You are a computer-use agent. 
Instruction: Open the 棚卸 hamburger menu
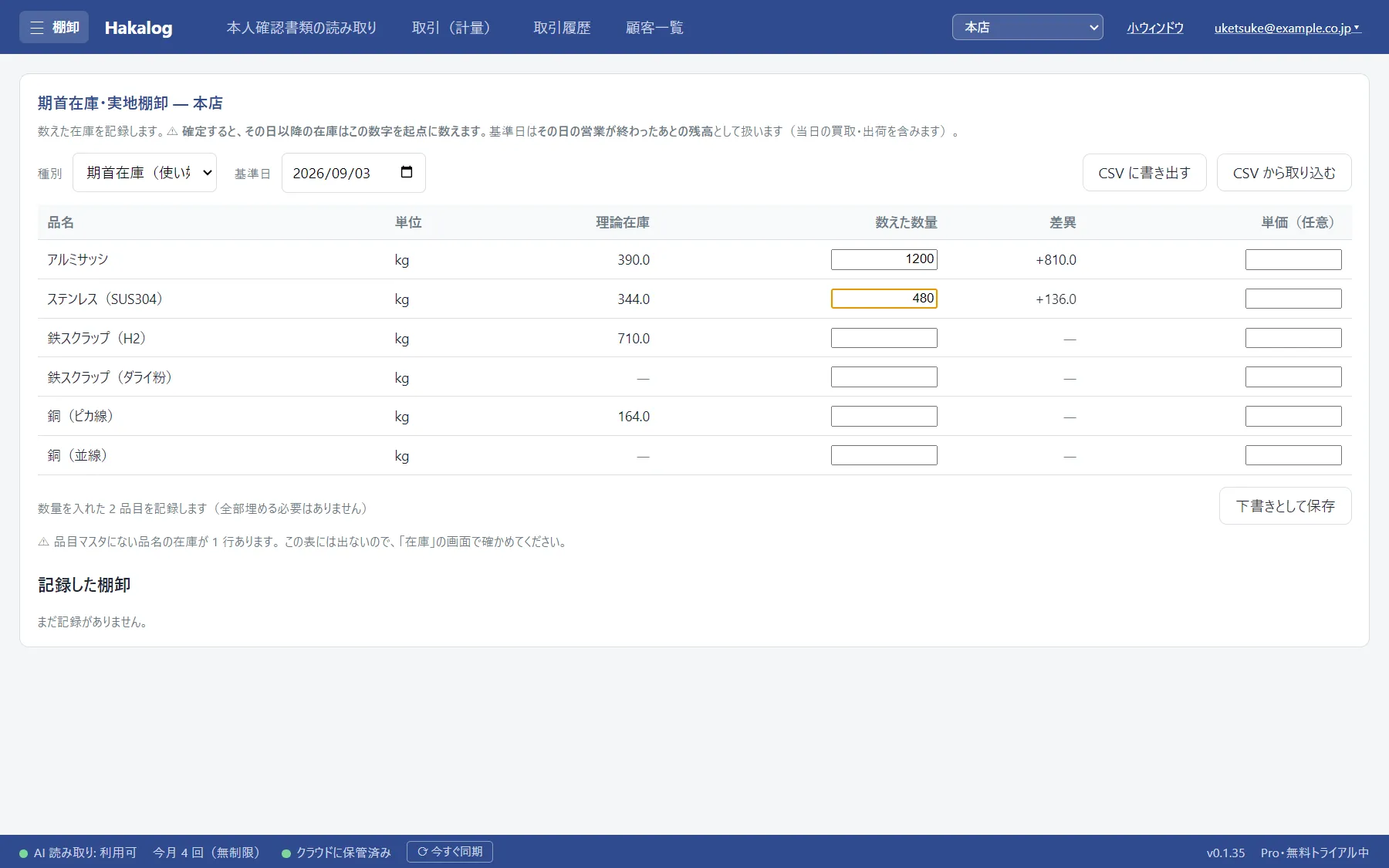(54, 28)
